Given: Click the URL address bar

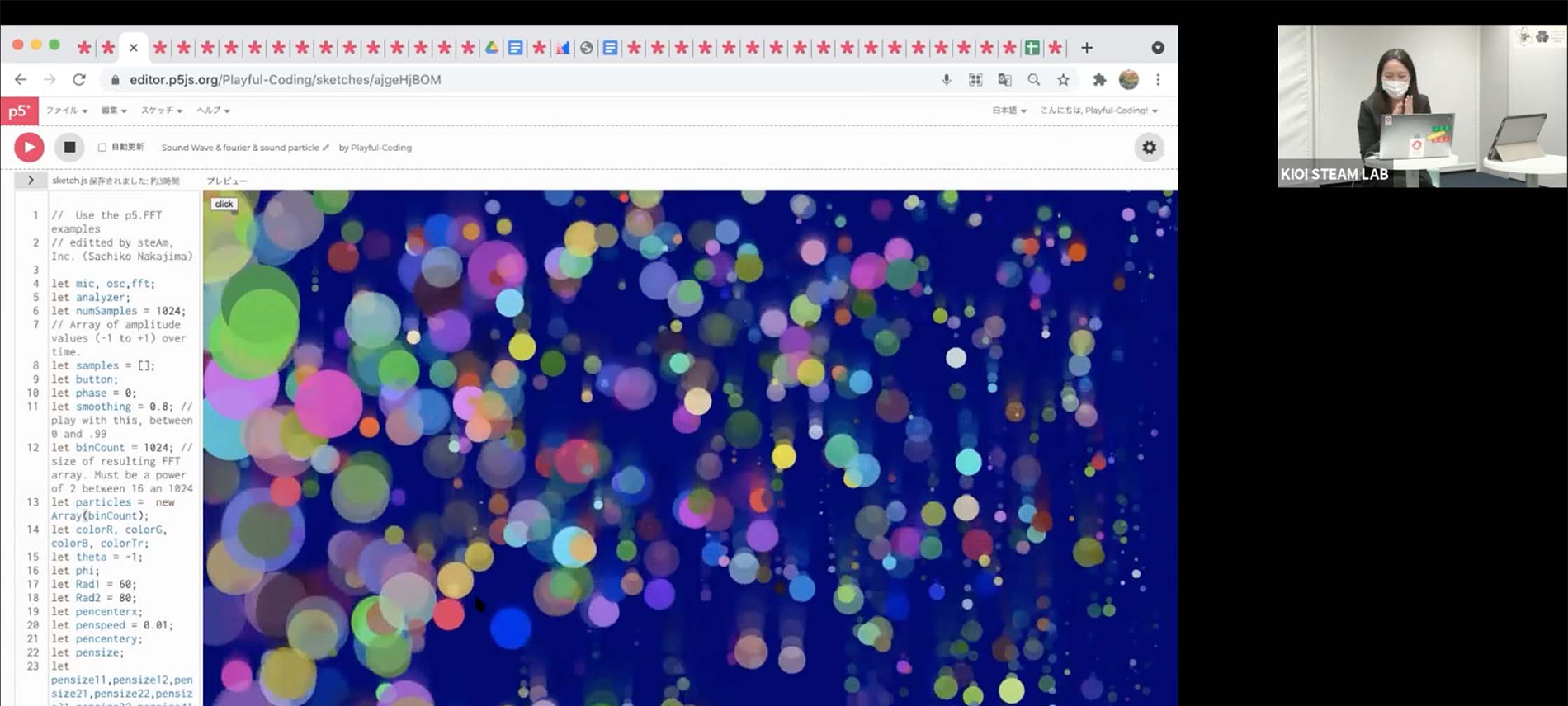Looking at the screenshot, I should [495, 80].
